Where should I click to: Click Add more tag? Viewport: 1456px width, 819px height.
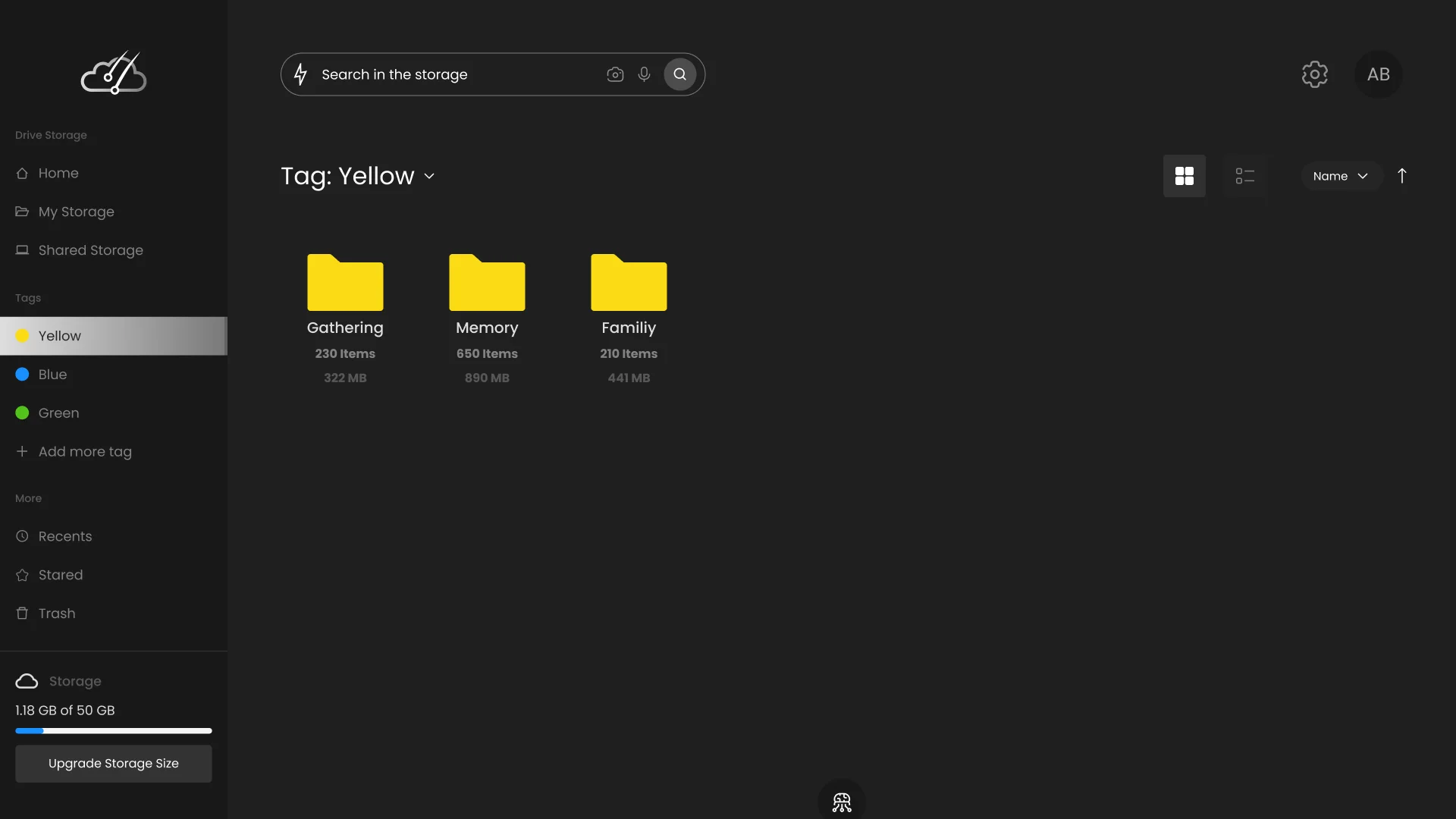tap(114, 452)
